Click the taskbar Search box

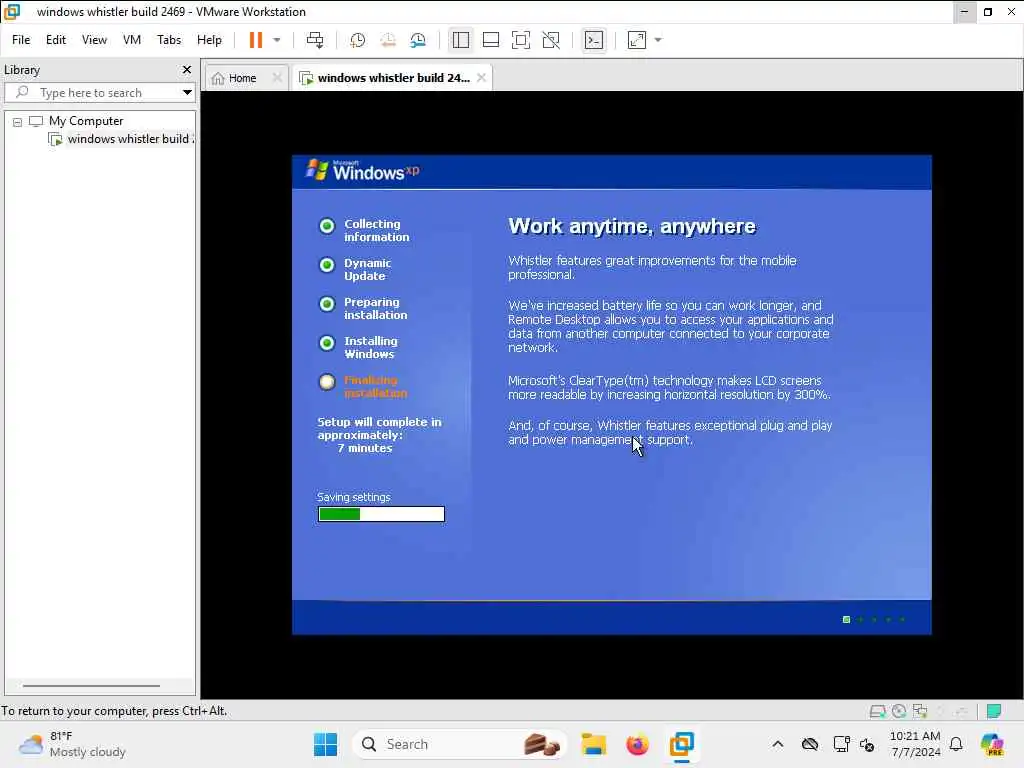(460, 744)
